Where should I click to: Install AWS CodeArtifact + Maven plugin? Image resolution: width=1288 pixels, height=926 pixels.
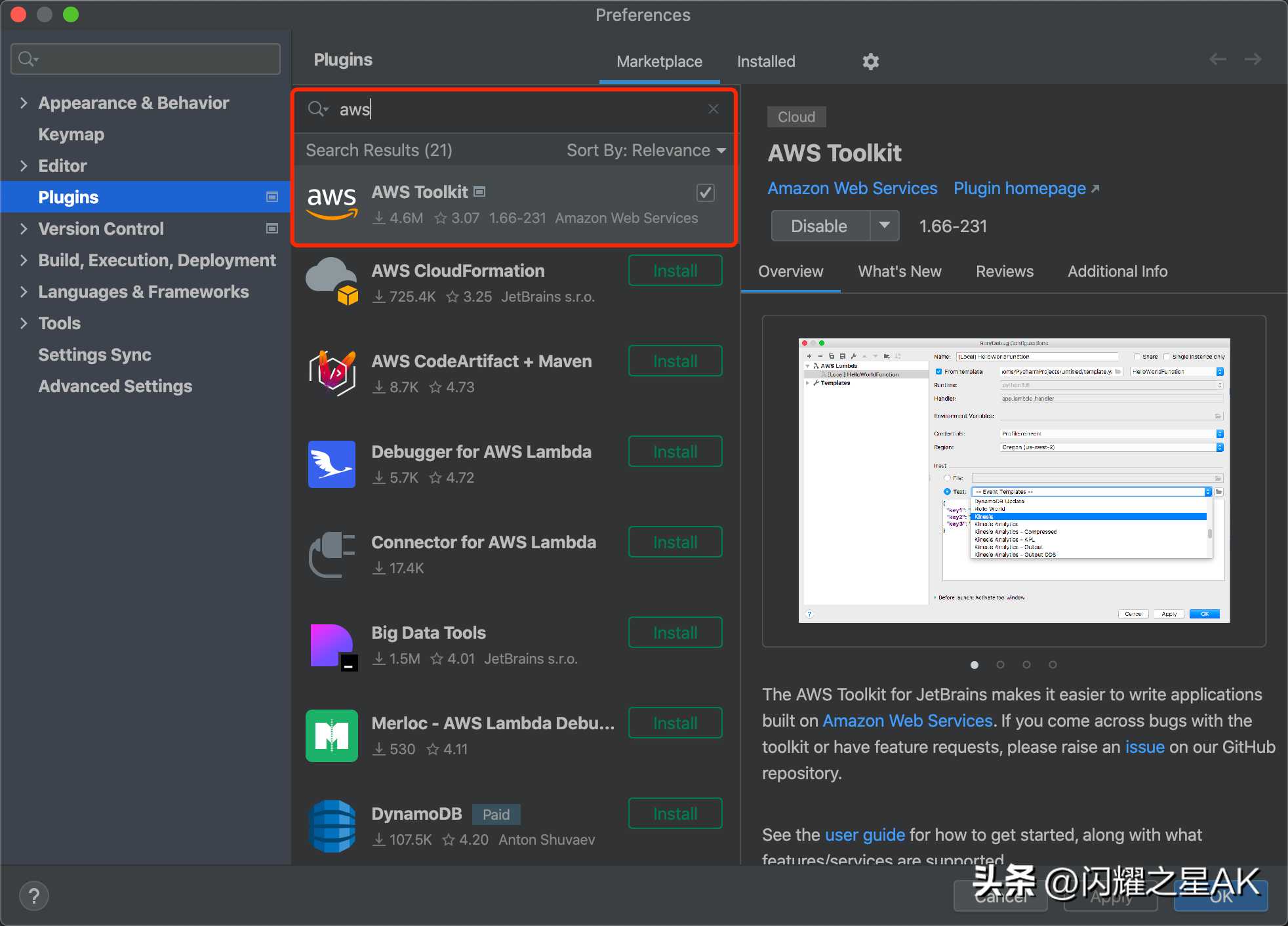[675, 361]
